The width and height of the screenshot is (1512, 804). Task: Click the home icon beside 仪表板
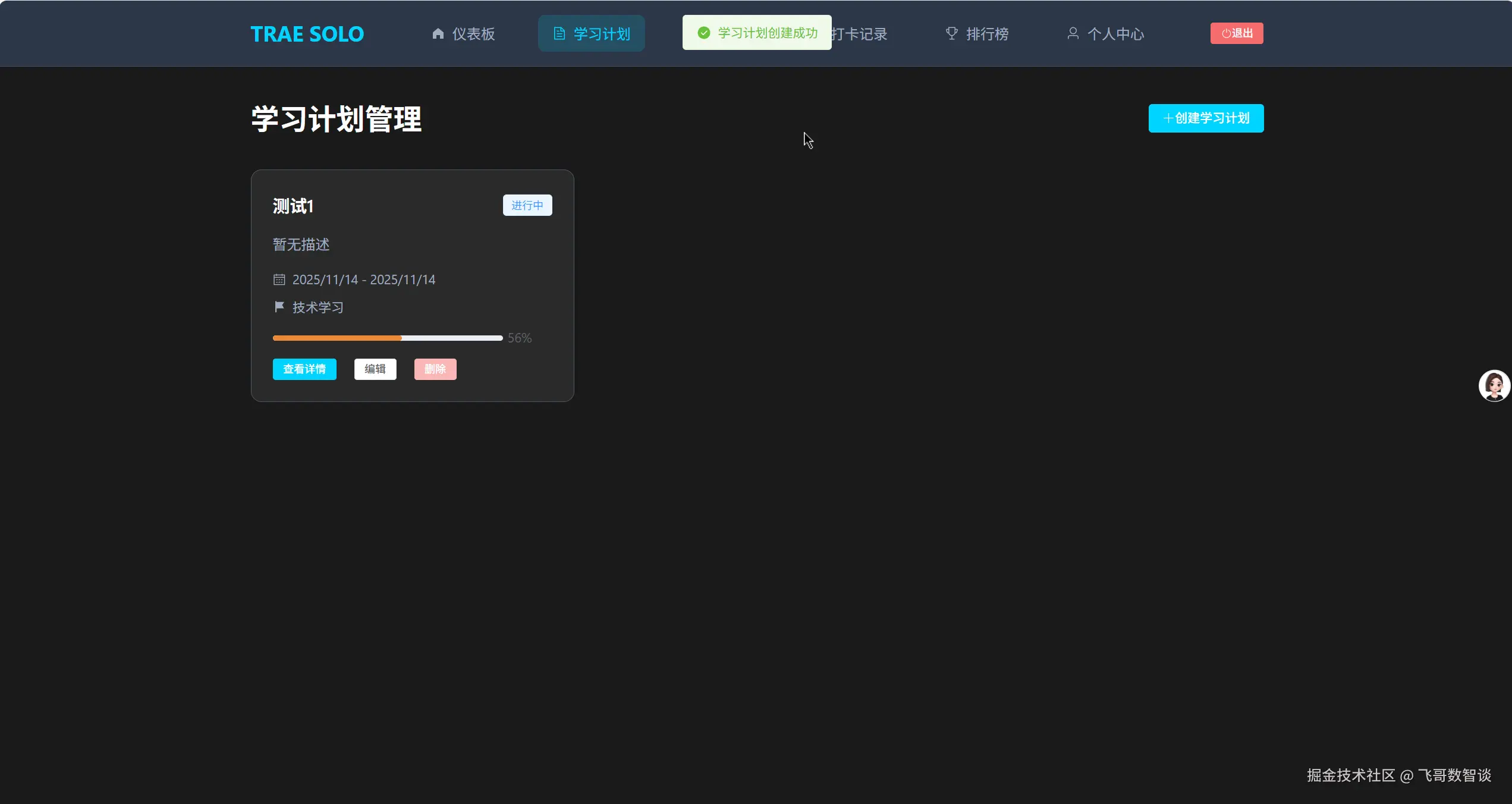coord(438,34)
